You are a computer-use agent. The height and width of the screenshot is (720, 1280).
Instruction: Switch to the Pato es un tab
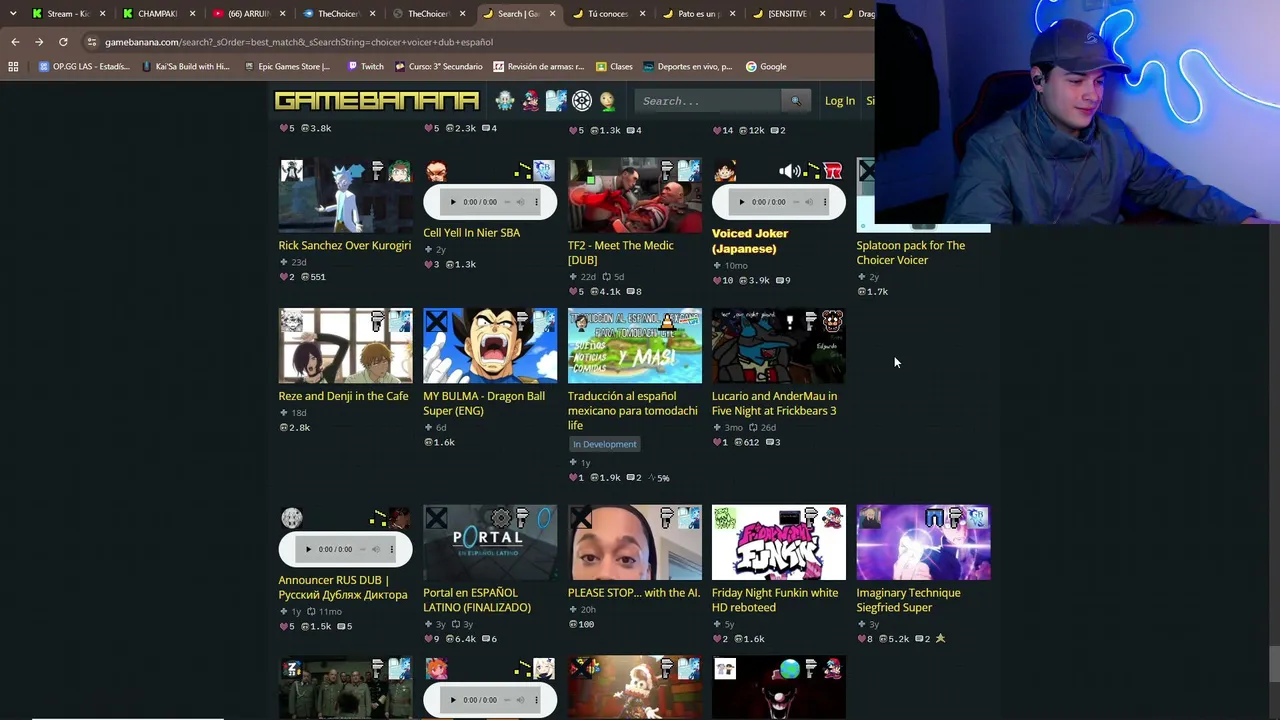(x=697, y=14)
